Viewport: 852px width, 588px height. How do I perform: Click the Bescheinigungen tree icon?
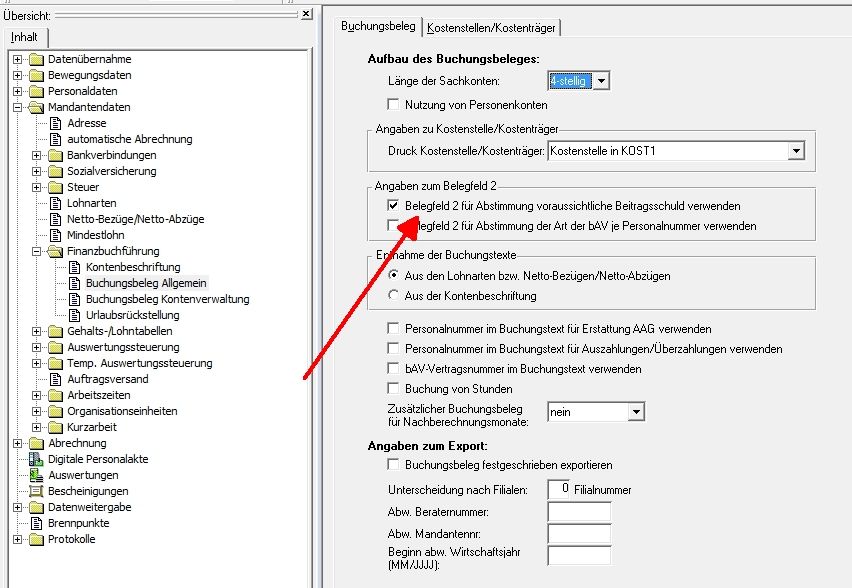pos(36,491)
